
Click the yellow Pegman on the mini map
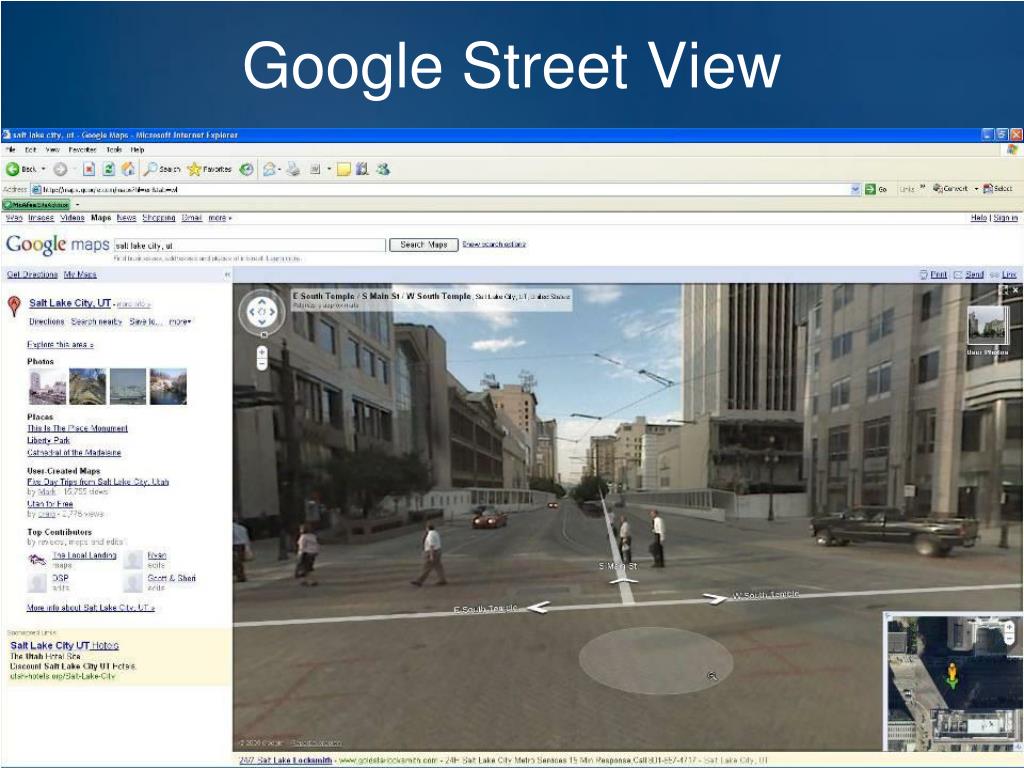pos(952,675)
